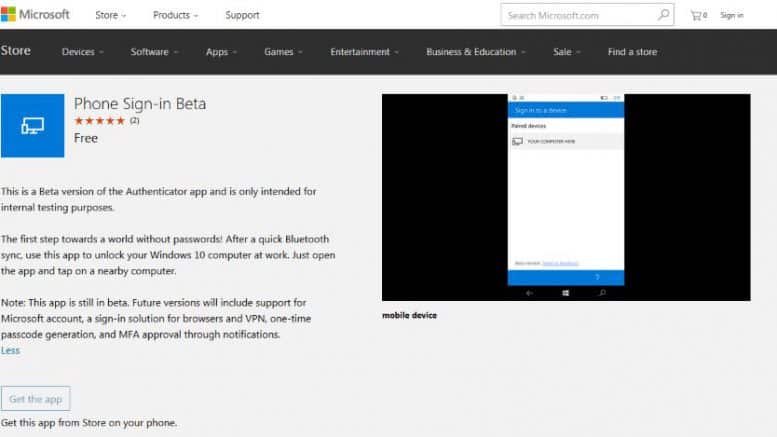The height and width of the screenshot is (437, 777).
Task: Click Sign in
Action: click(x=731, y=15)
